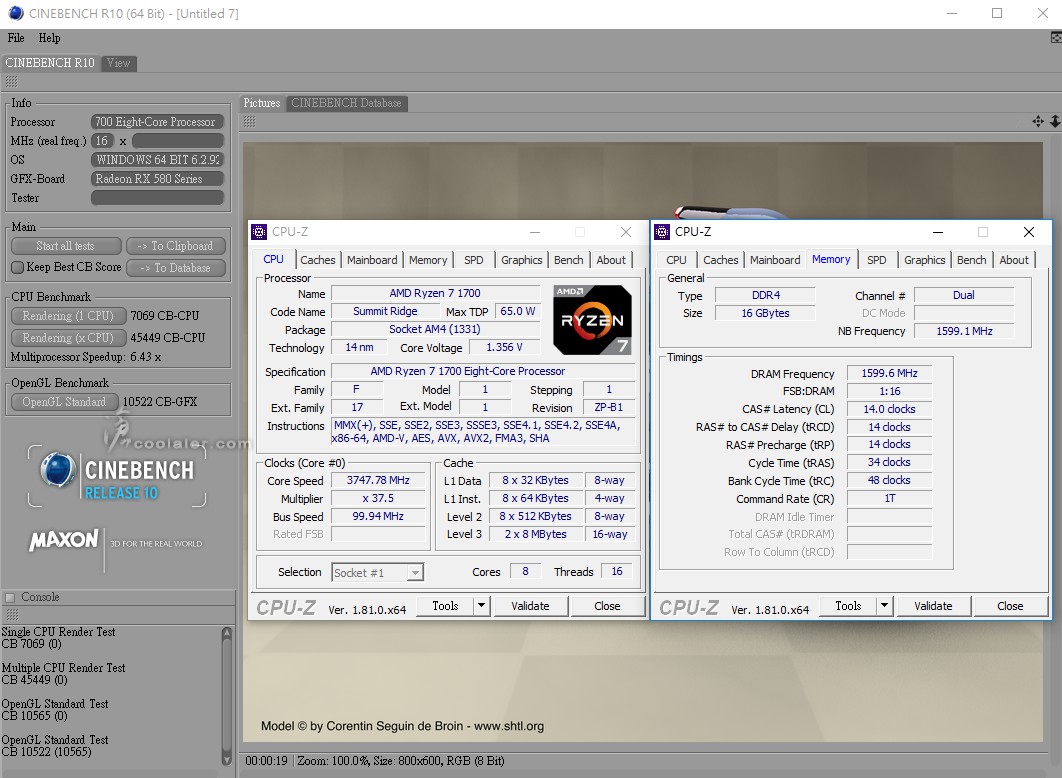
Task: Open the Memory tab in the left CPU-Z window
Action: [428, 260]
